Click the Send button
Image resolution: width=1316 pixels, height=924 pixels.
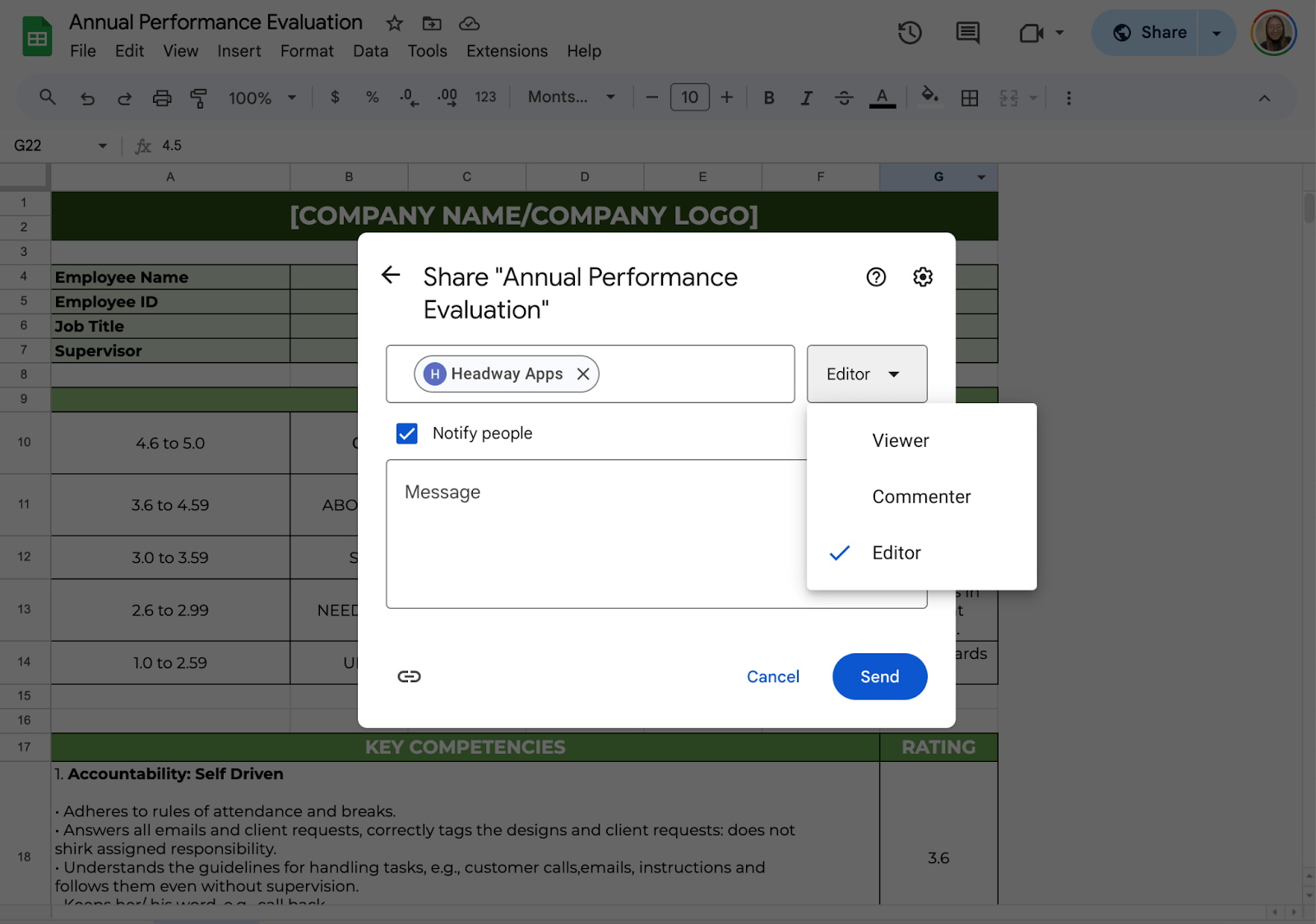click(x=879, y=676)
